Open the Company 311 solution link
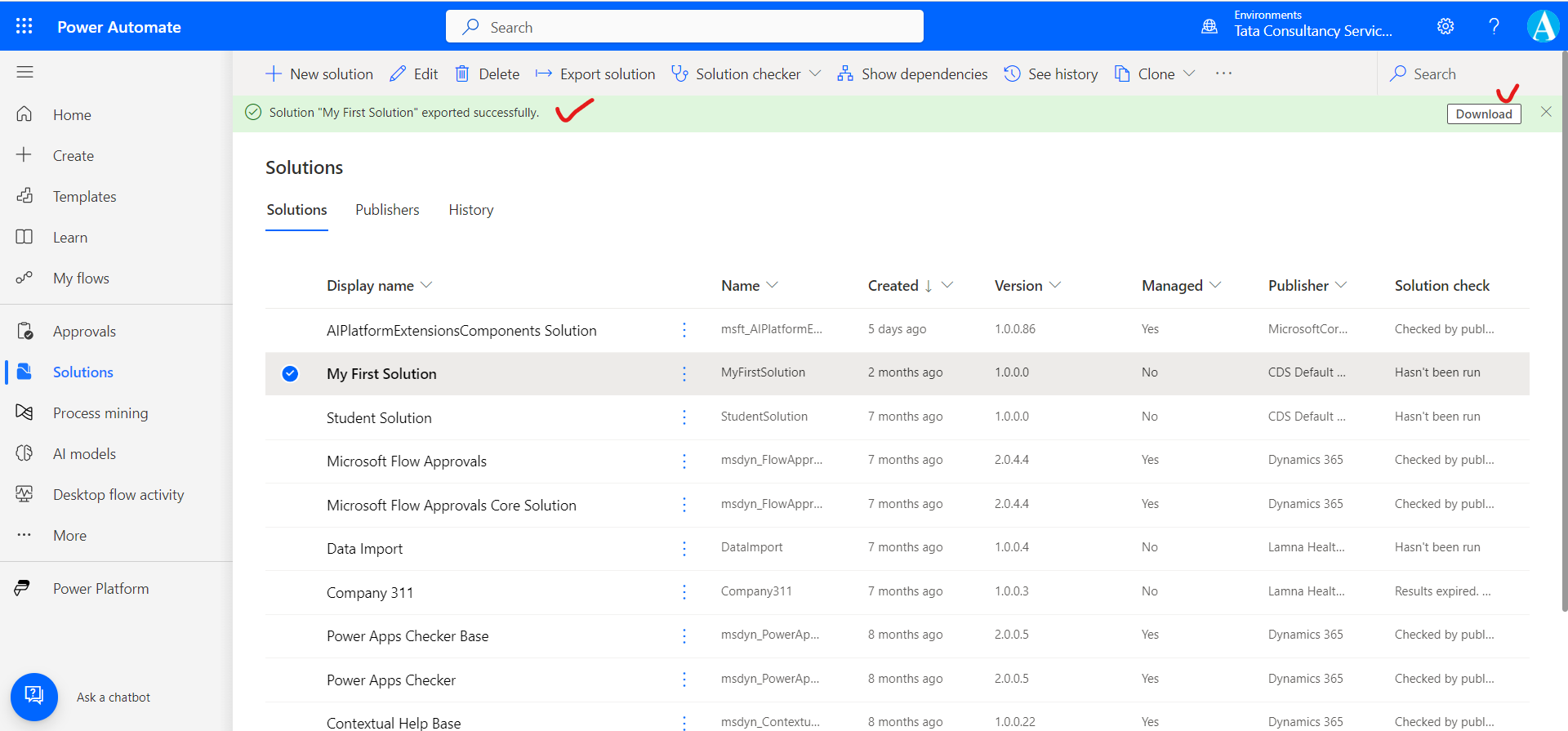1568x731 pixels. pos(370,592)
